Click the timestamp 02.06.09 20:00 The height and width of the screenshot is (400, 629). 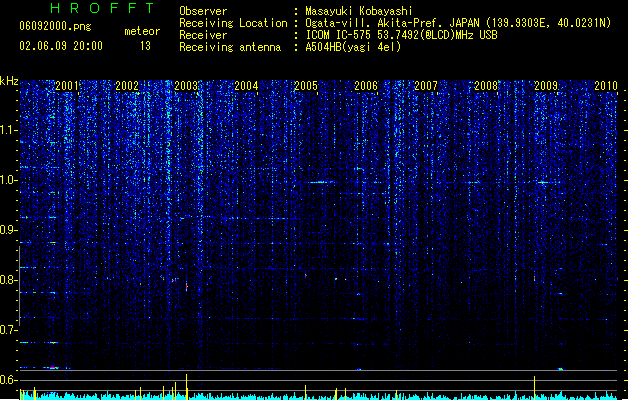tap(61, 46)
